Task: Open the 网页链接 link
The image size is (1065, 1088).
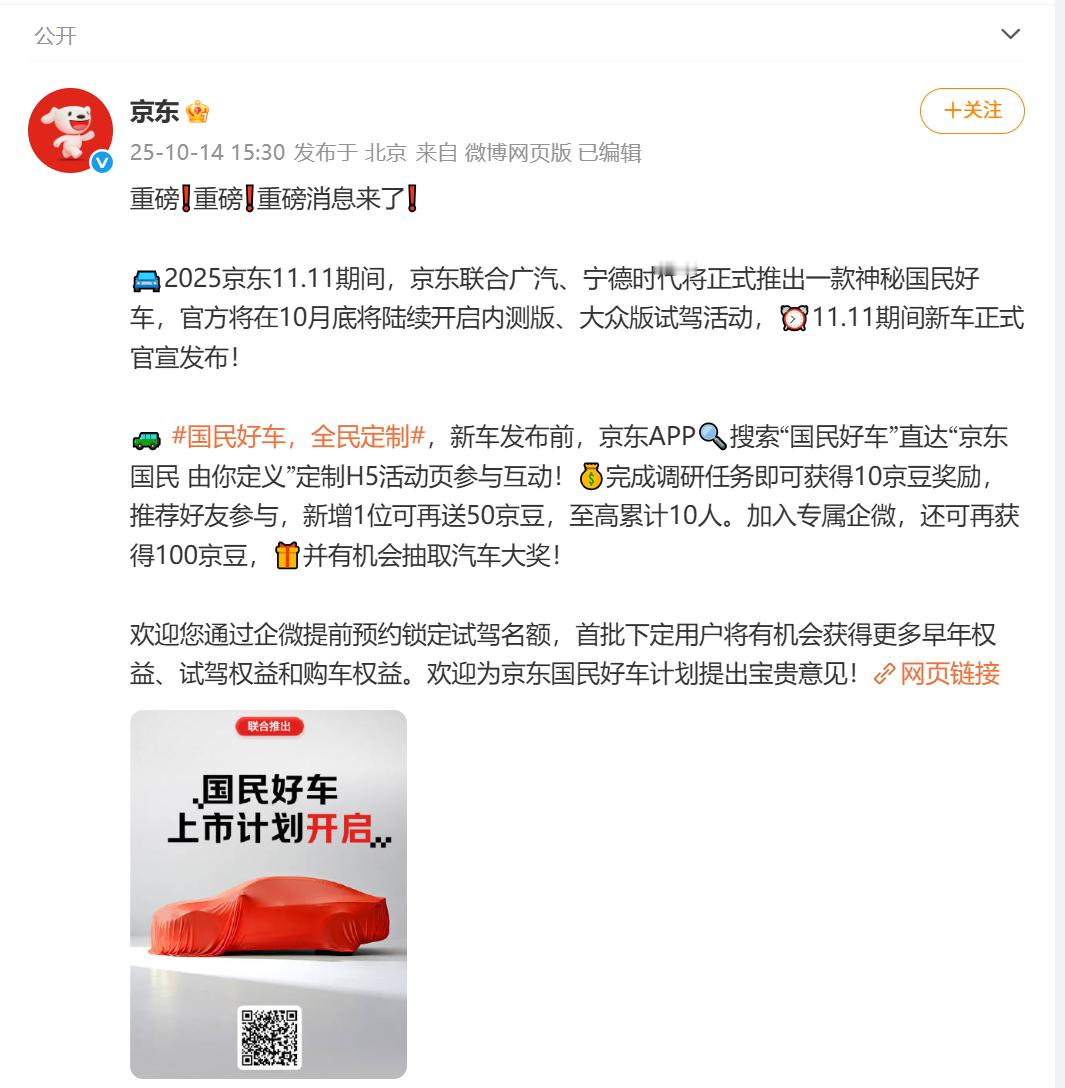Action: click(949, 674)
